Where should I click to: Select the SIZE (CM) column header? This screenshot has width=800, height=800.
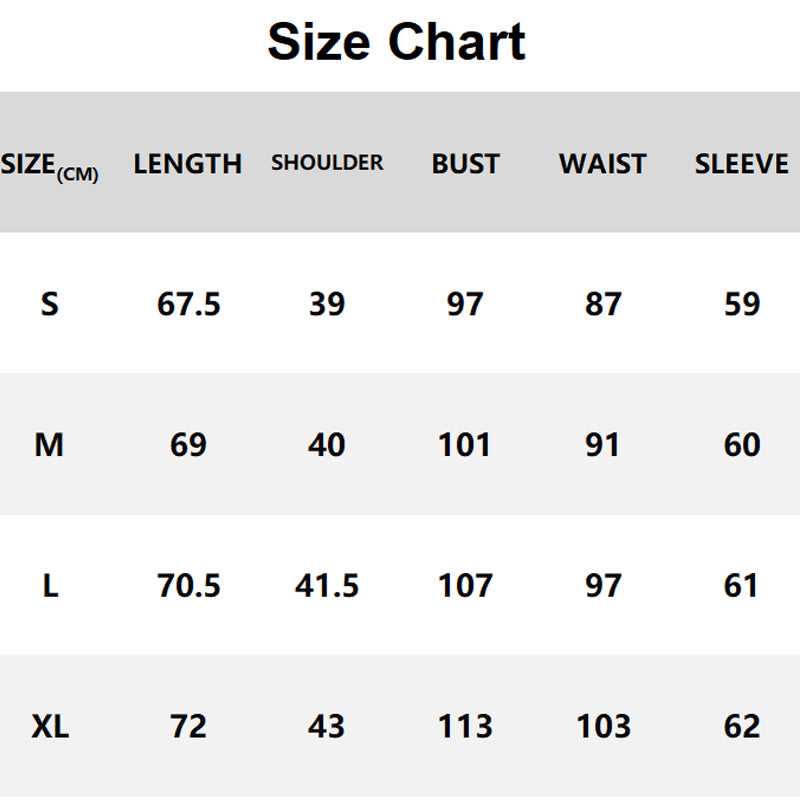coord(50,166)
